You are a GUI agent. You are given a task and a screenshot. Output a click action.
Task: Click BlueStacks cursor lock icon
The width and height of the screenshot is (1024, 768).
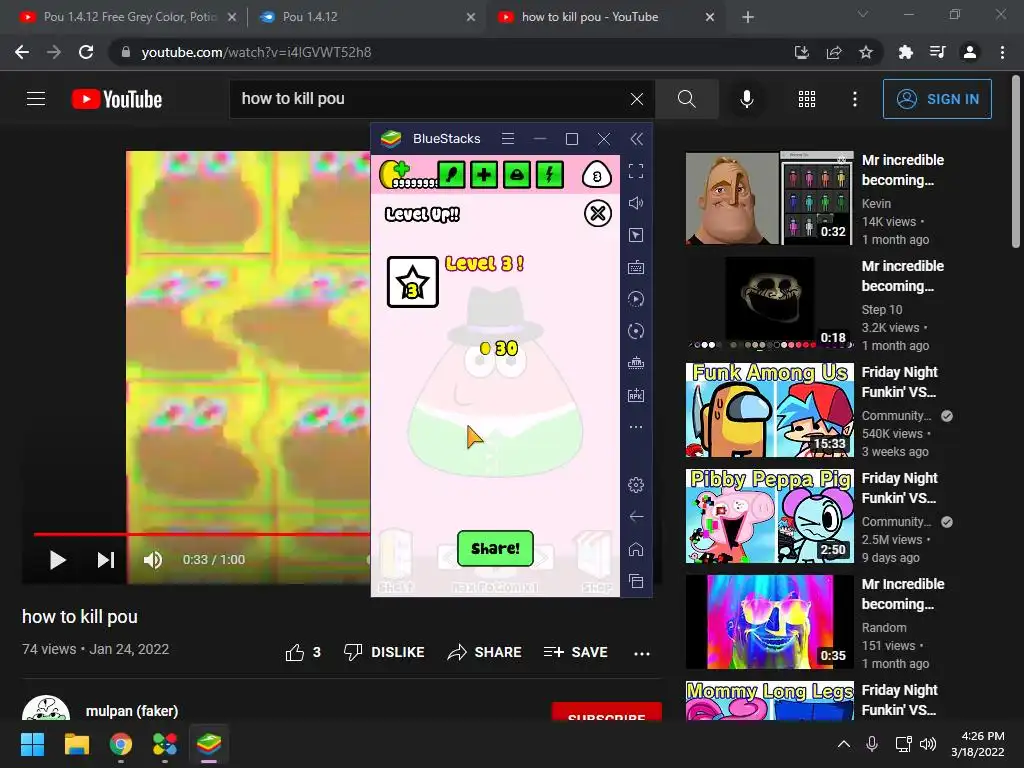click(x=636, y=235)
